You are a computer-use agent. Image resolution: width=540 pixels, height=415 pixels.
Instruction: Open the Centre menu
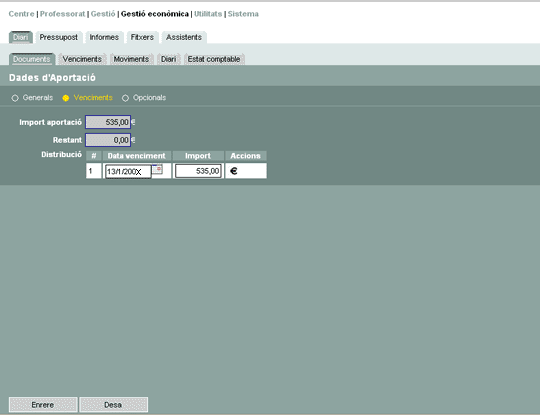(x=21, y=14)
